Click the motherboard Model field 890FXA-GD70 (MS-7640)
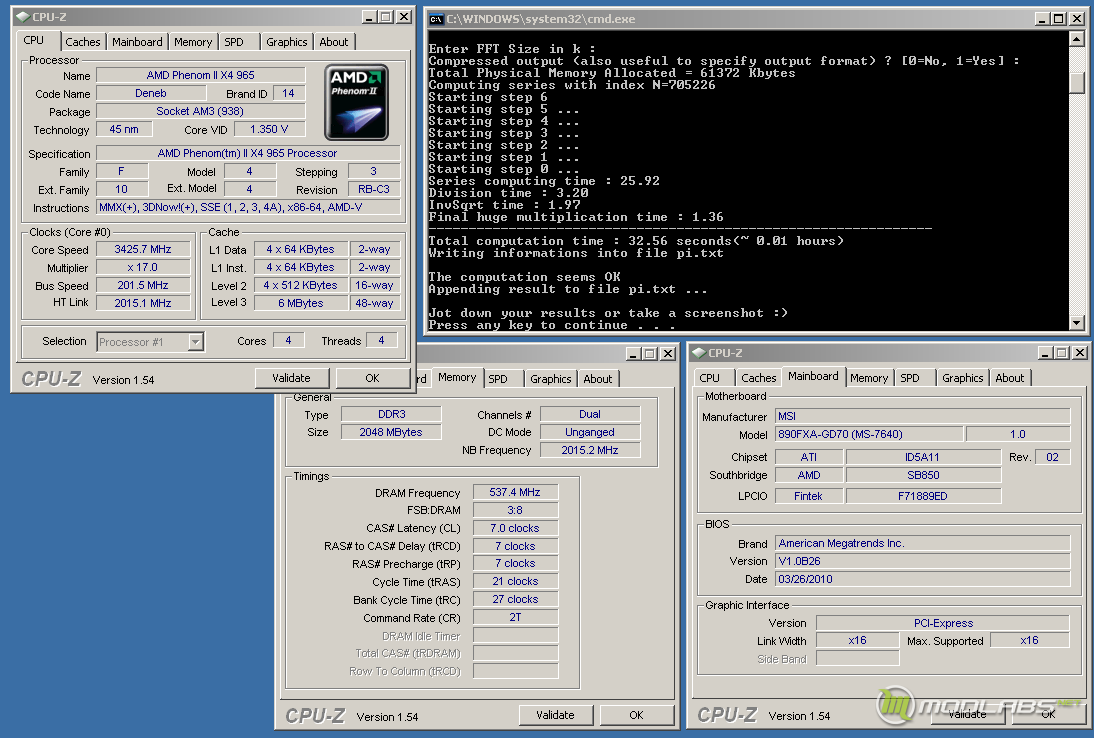Viewport: 1094px width, 738px height. (870, 435)
